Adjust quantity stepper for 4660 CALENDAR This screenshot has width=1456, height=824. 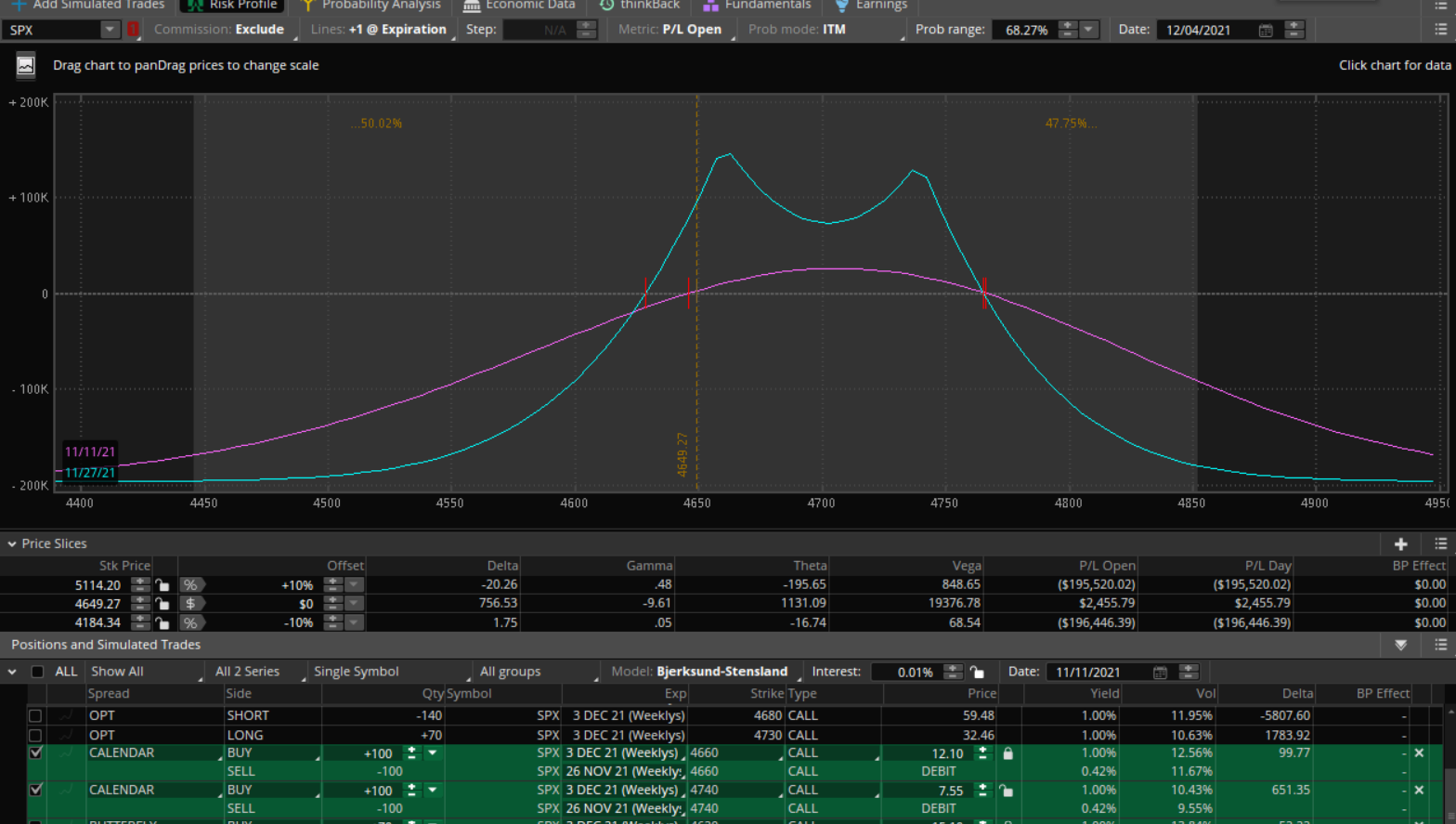(x=411, y=753)
